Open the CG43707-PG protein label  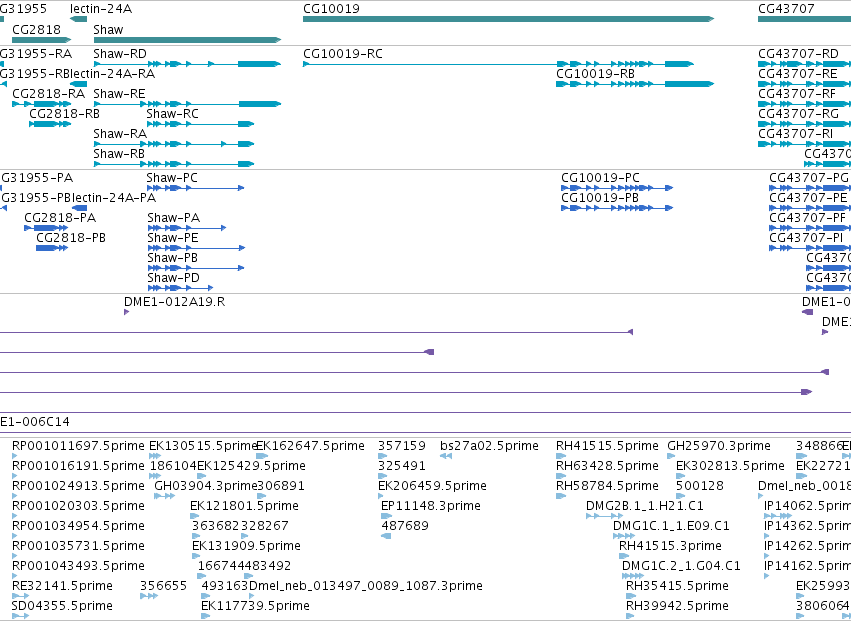click(809, 179)
